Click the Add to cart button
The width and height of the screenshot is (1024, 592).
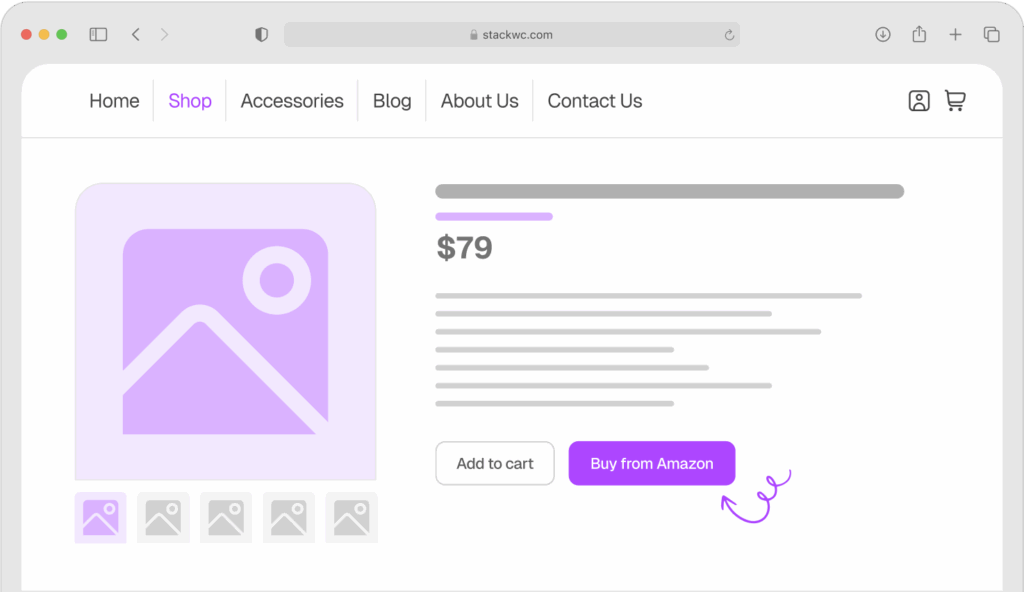494,463
